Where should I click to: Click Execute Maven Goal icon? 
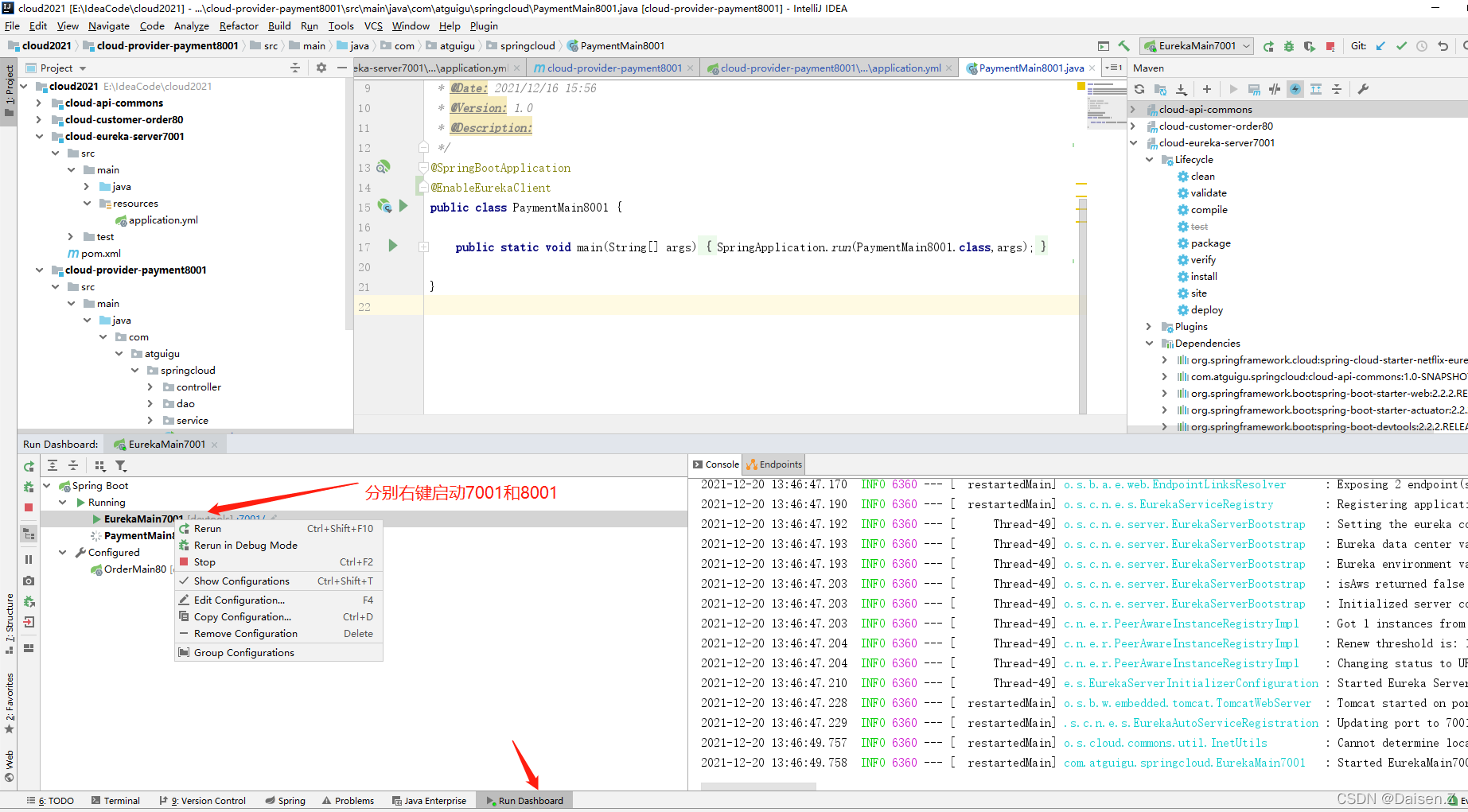point(1254,89)
